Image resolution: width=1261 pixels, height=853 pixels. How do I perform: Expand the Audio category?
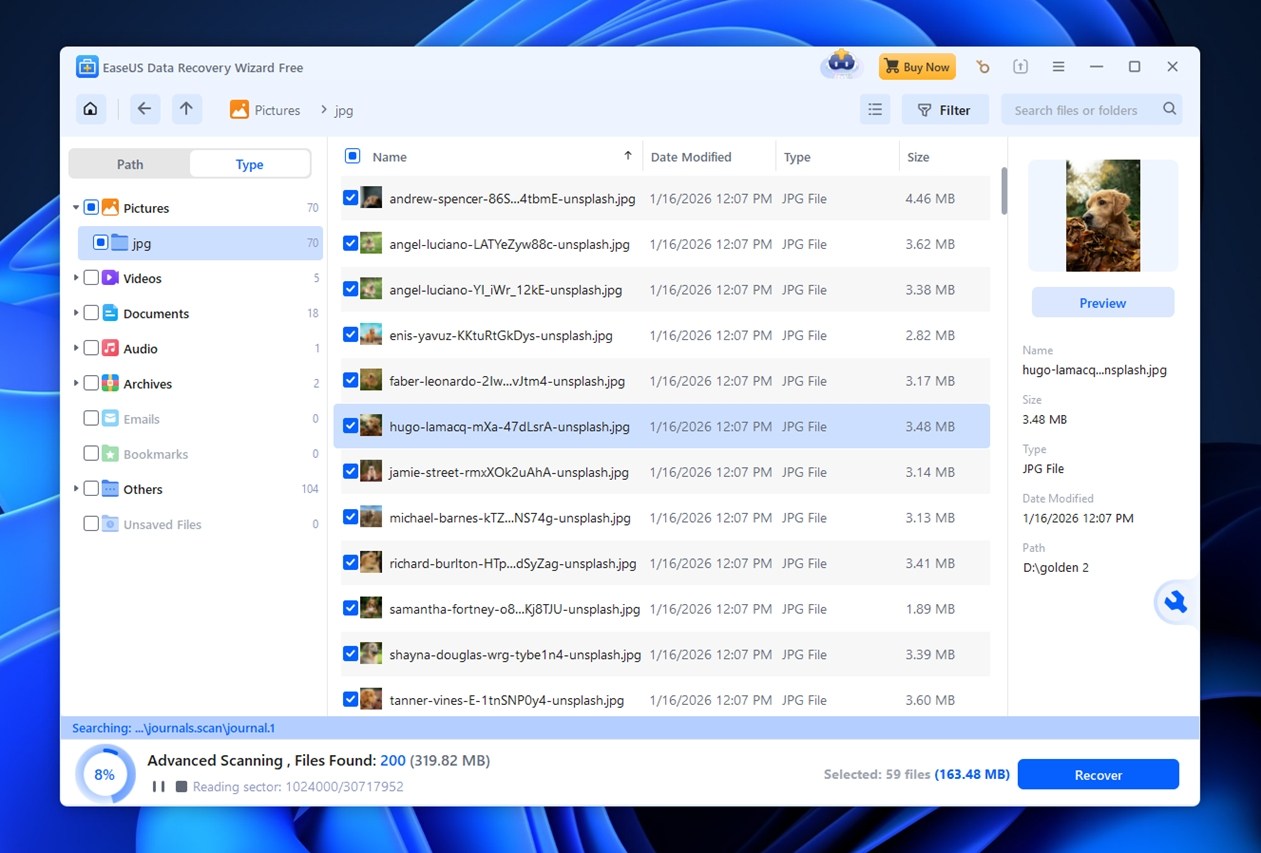coord(75,348)
